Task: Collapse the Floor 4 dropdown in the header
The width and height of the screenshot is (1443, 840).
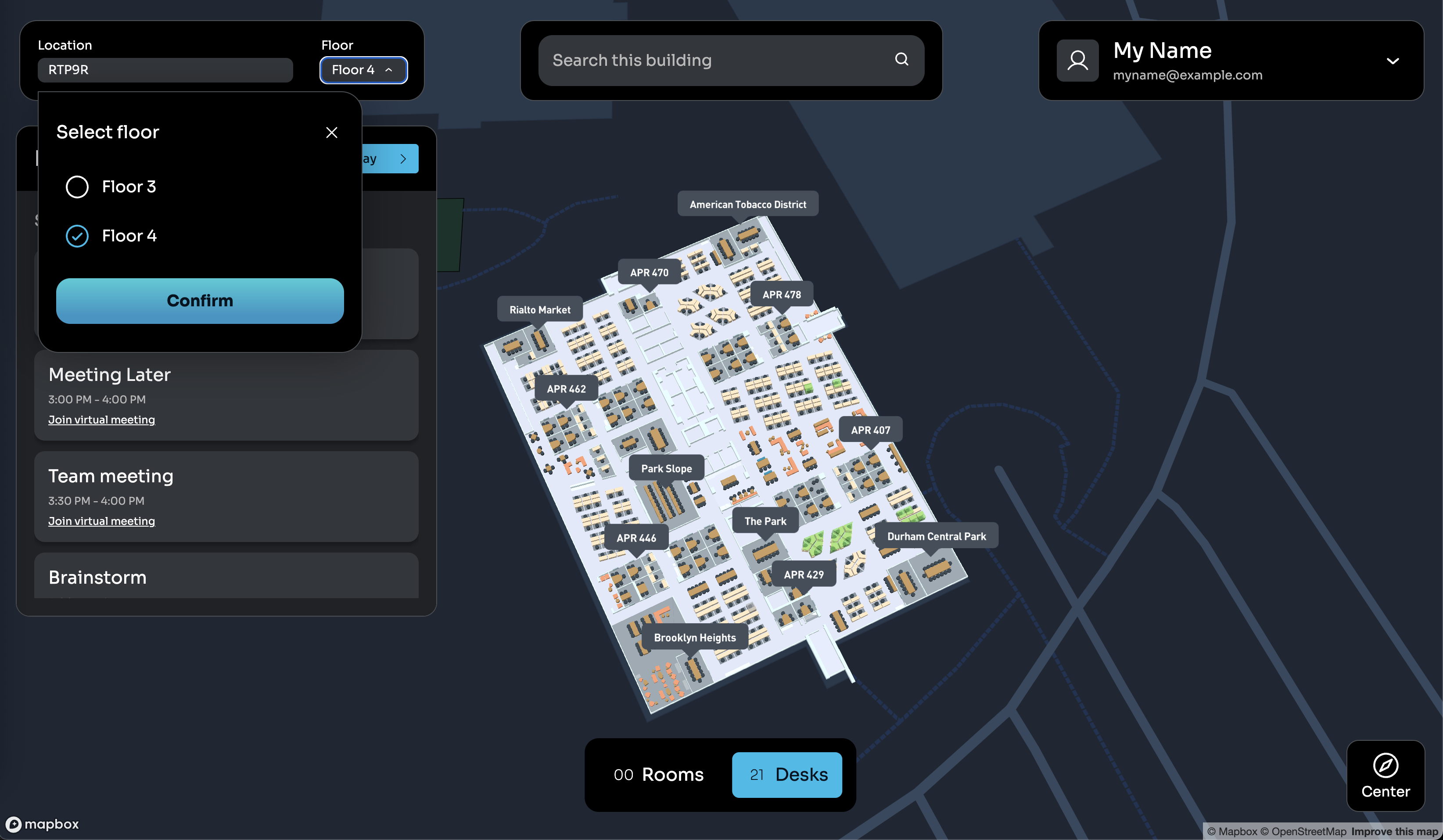Action: 363,70
